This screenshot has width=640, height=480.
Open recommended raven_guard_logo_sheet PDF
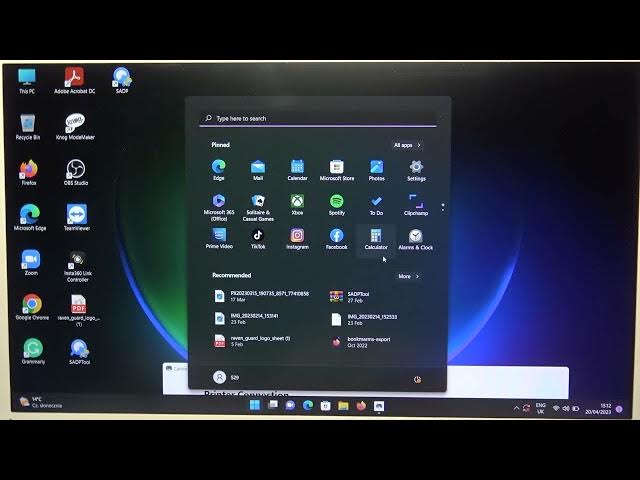(253, 341)
